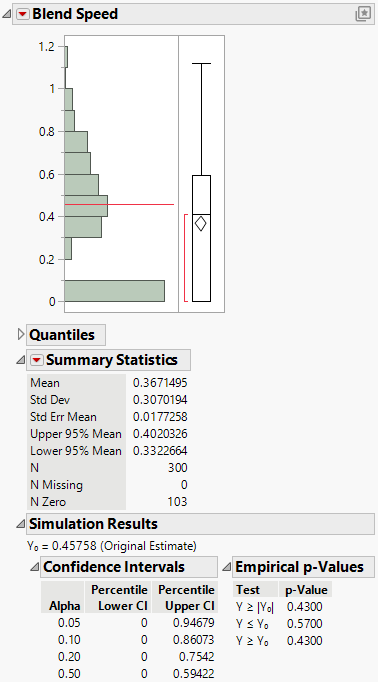Click the mean diamond in the box plot
This screenshot has width=378, height=682.
(201, 223)
